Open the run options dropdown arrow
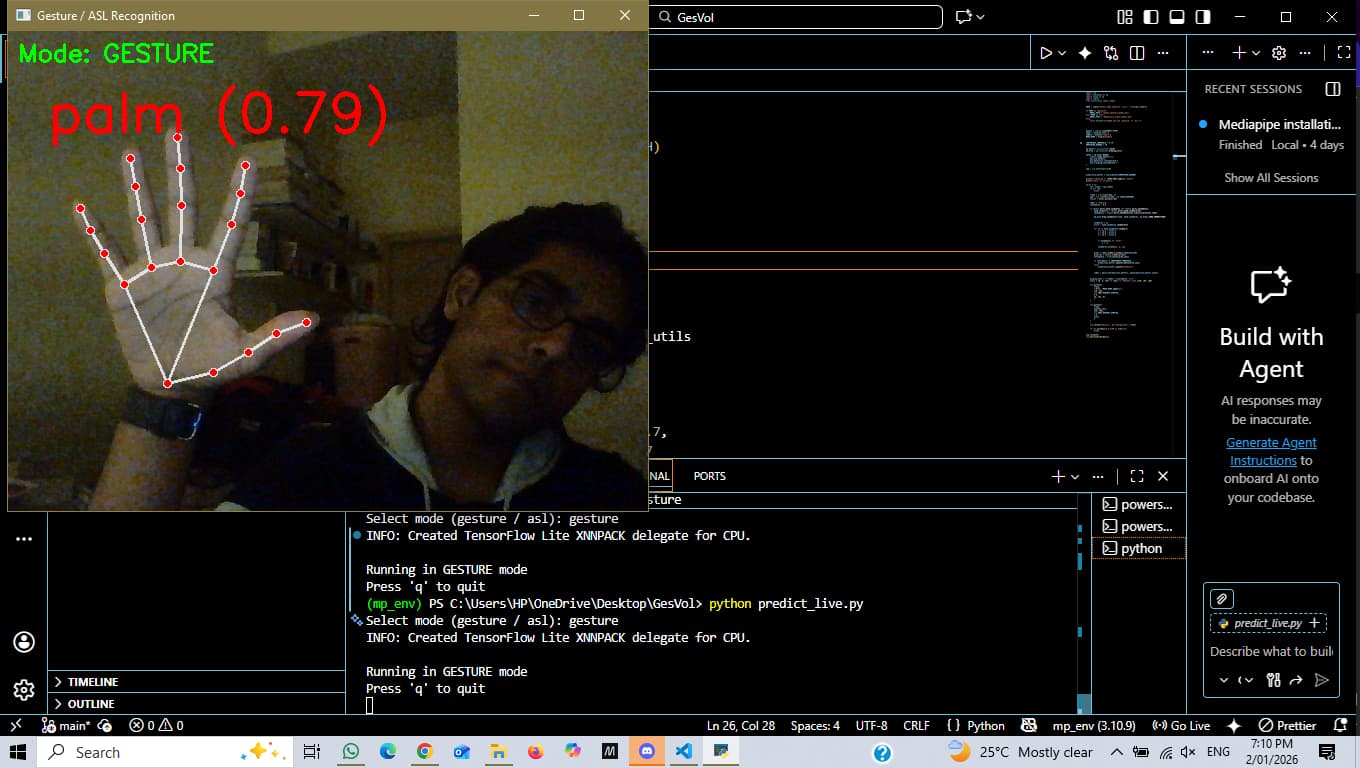Image resolution: width=1360 pixels, height=768 pixels. [x=1062, y=53]
